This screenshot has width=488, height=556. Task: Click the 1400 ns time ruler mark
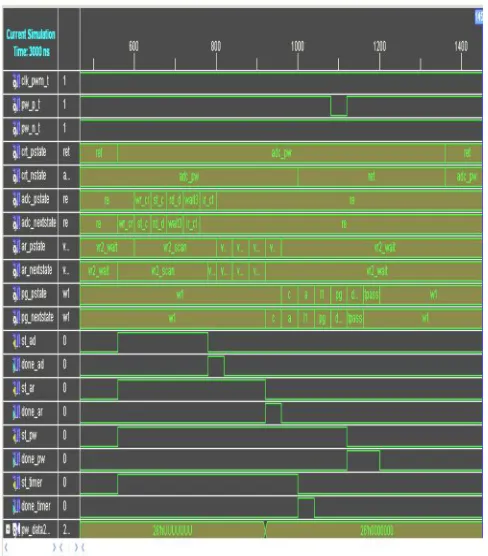[x=461, y=46]
